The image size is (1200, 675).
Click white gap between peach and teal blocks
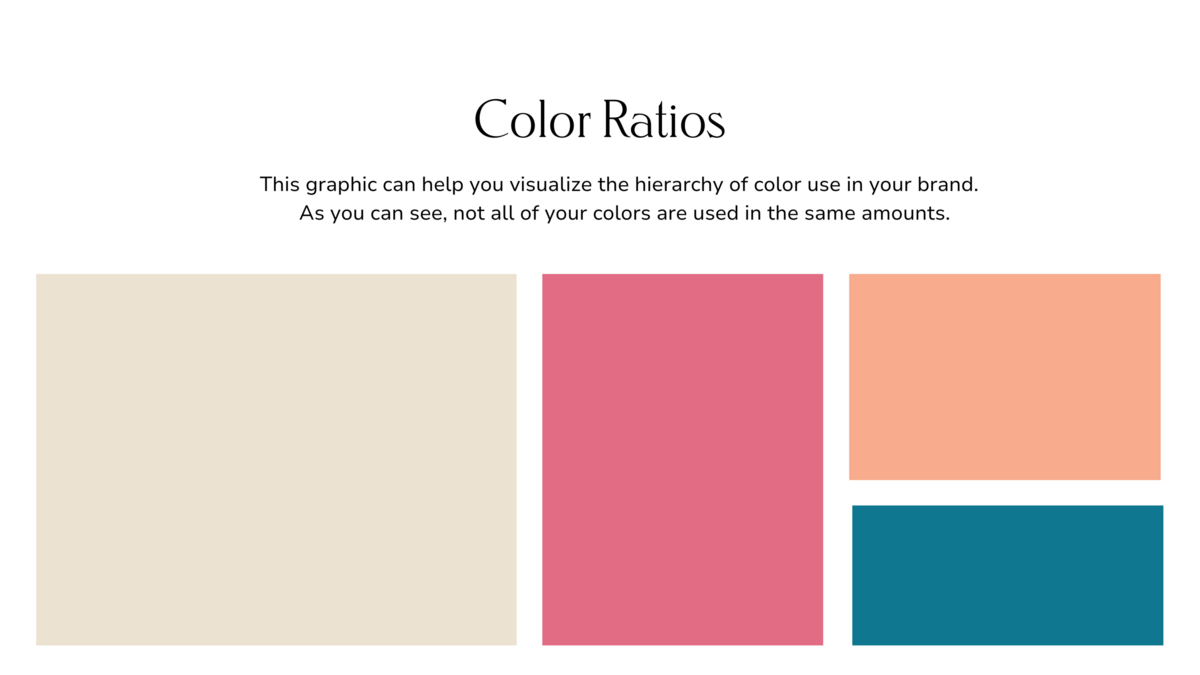coord(1005,493)
